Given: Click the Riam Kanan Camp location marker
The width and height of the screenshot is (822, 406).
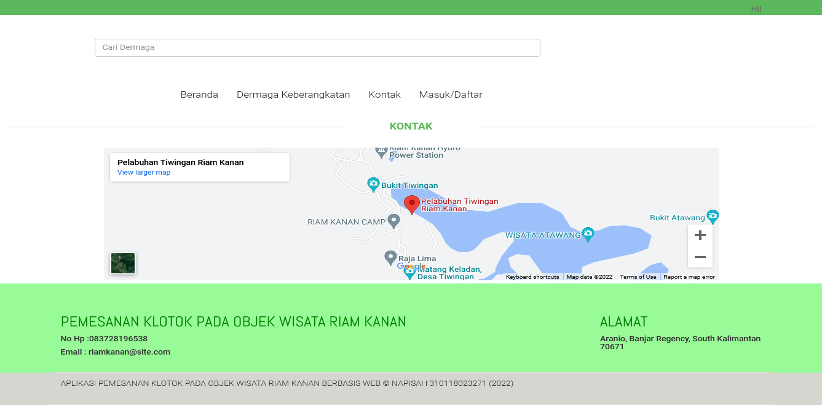Looking at the screenshot, I should [394, 221].
